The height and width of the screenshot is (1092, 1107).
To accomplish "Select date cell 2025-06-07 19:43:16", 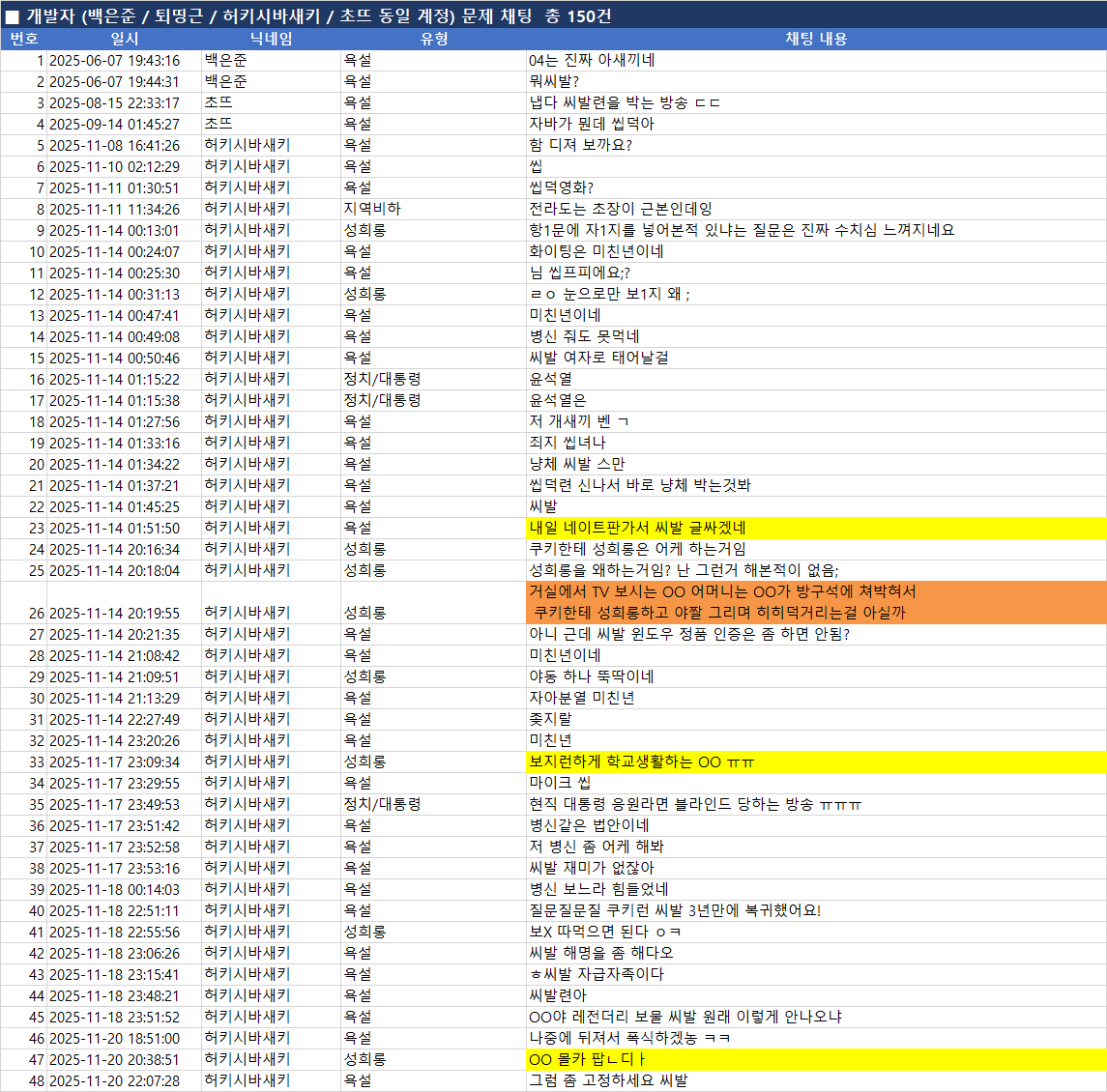I will pyautogui.click(x=125, y=61).
